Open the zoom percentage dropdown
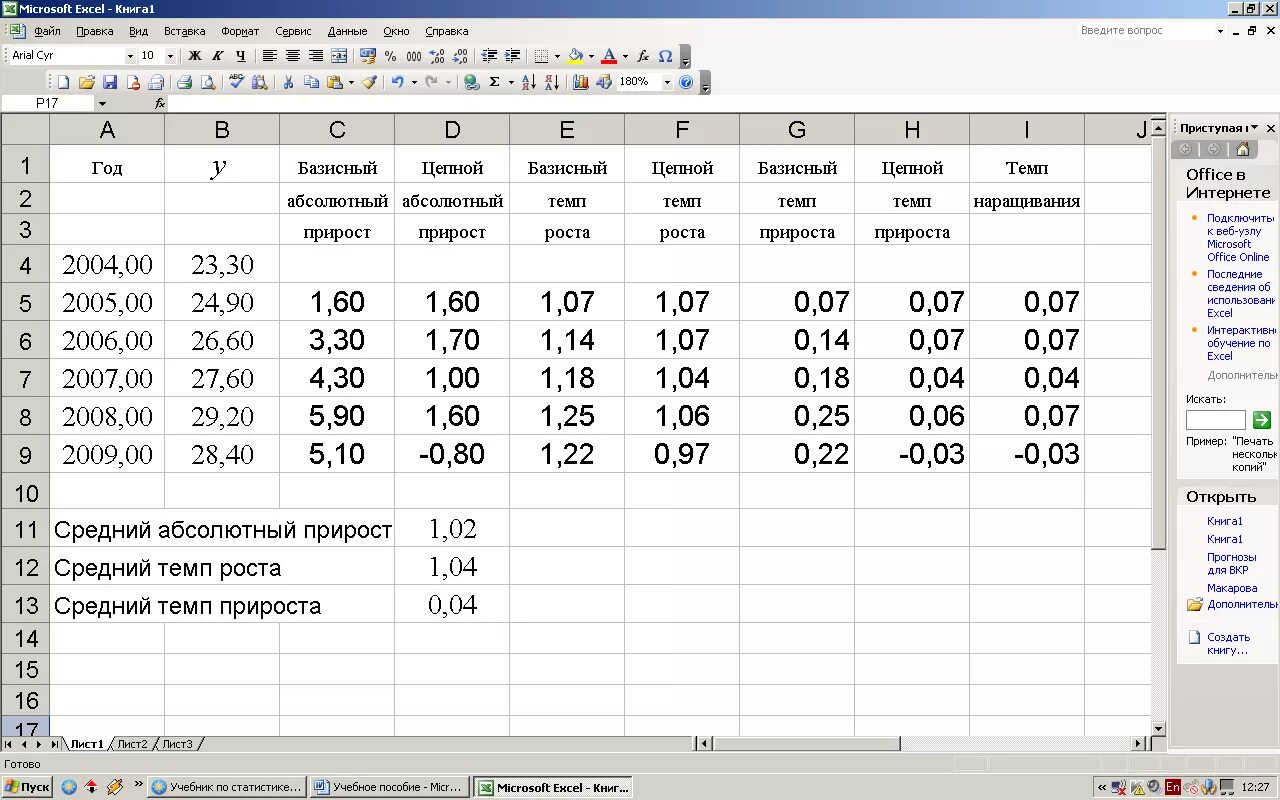1280x800 pixels. [667, 82]
